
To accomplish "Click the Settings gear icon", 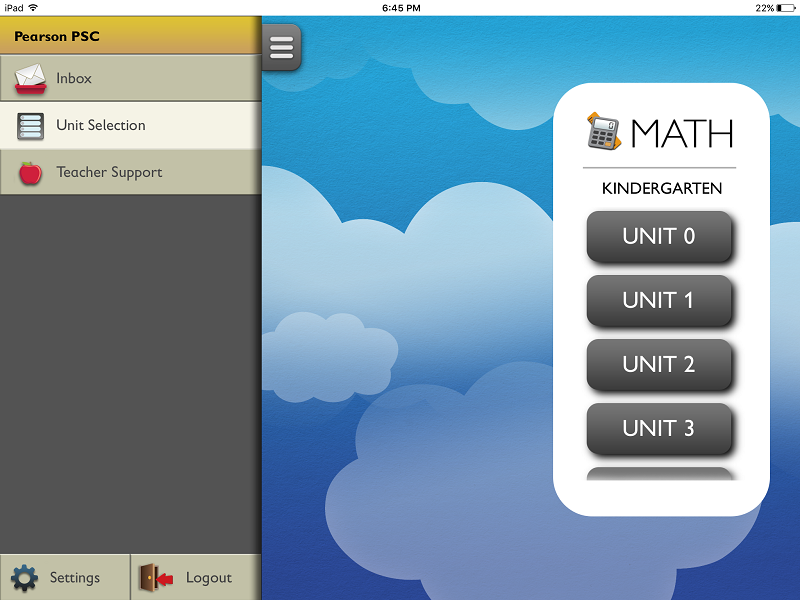I will click(24, 578).
